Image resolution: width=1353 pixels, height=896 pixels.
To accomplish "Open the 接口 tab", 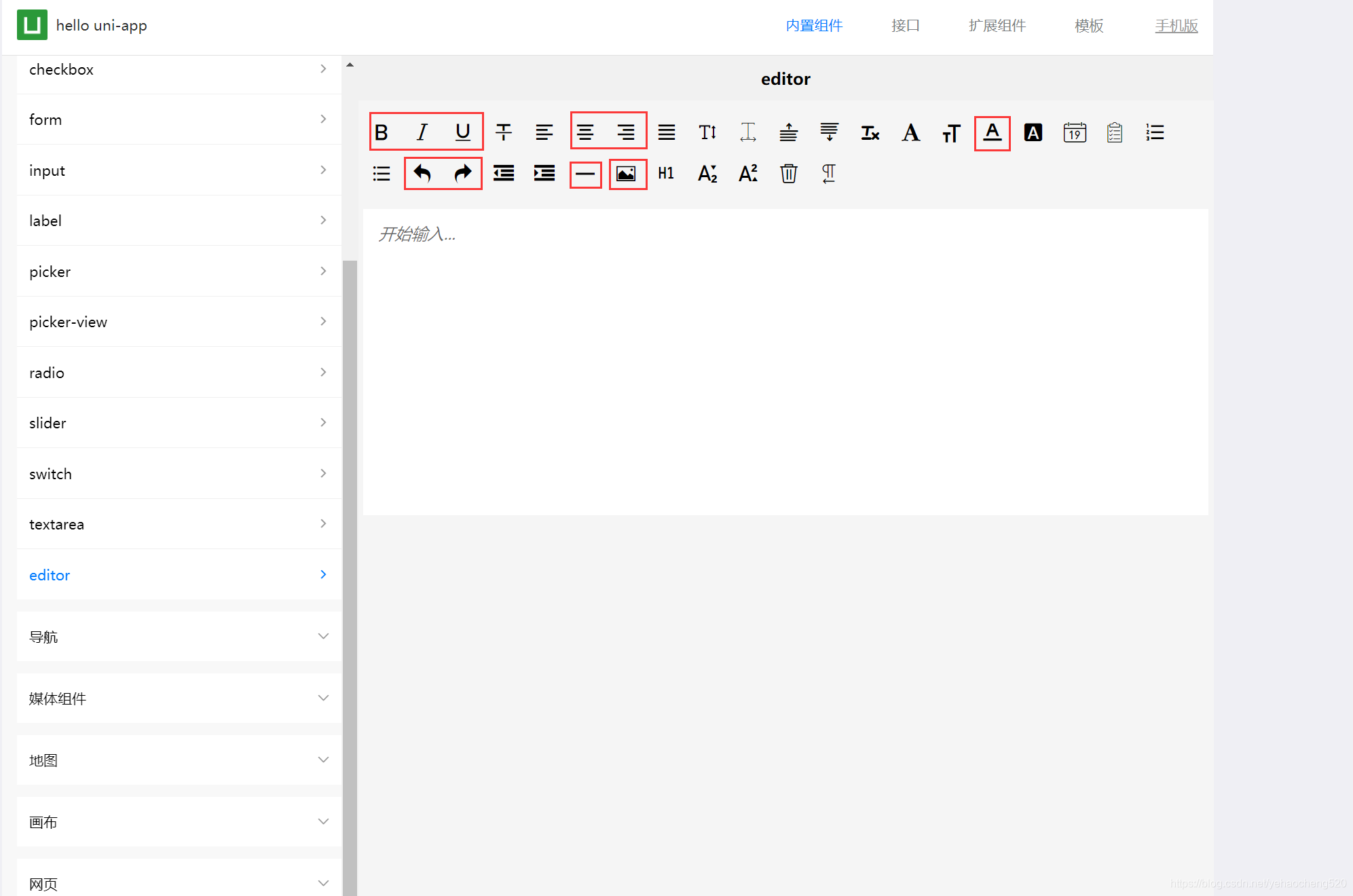I will (x=906, y=26).
